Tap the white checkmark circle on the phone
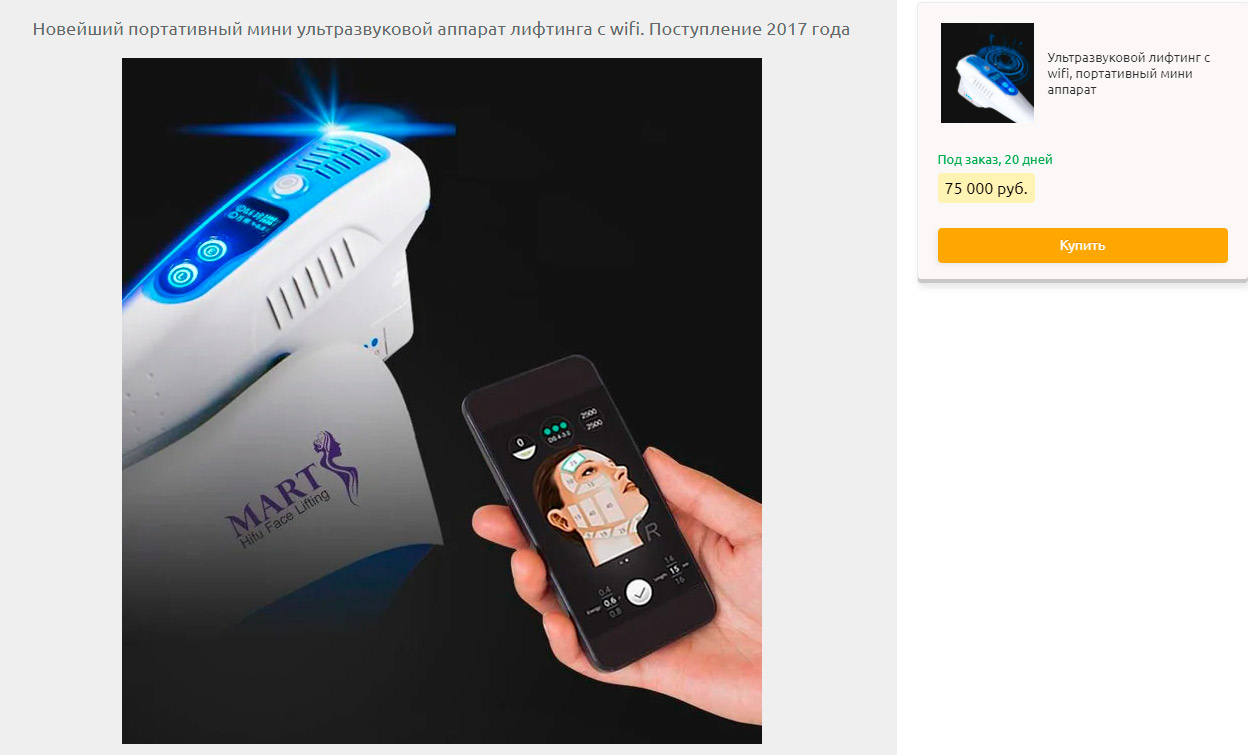Screen dimensions: 1248x755 tap(636, 592)
